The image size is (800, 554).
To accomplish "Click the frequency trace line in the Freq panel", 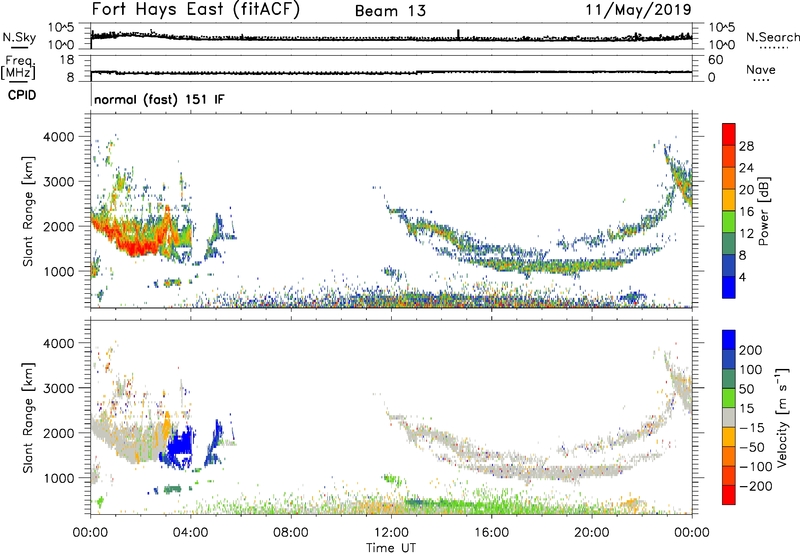I will click(391, 73).
